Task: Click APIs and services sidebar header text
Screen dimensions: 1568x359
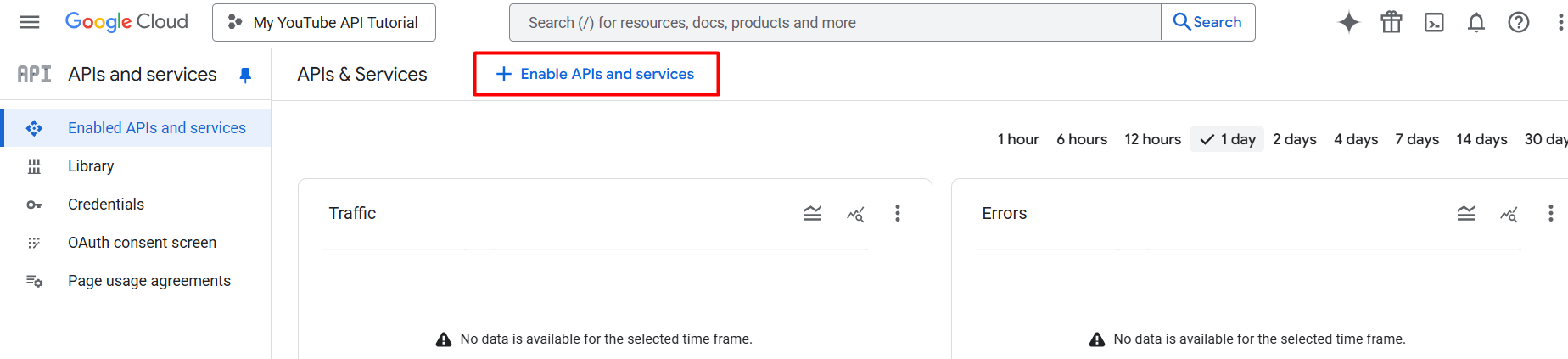Action: tap(143, 75)
